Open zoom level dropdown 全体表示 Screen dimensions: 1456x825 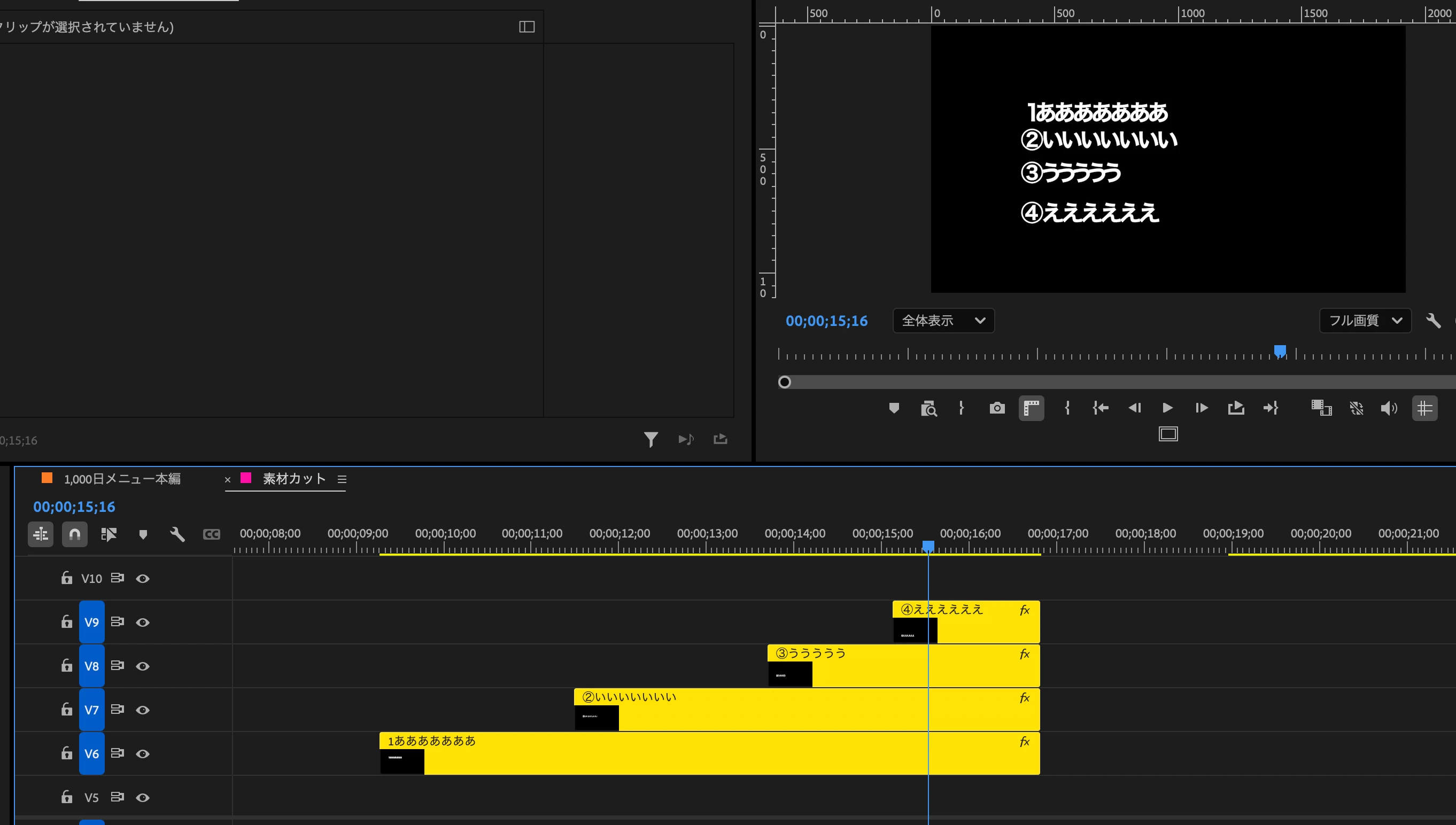943,321
